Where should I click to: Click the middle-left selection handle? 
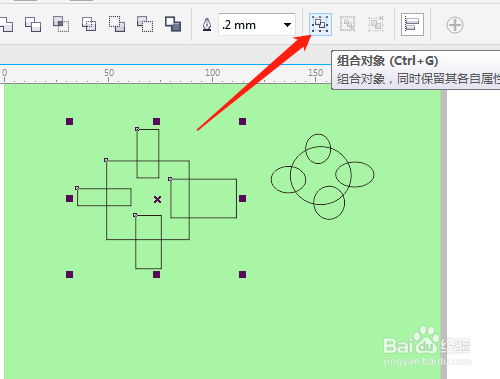[x=69, y=199]
